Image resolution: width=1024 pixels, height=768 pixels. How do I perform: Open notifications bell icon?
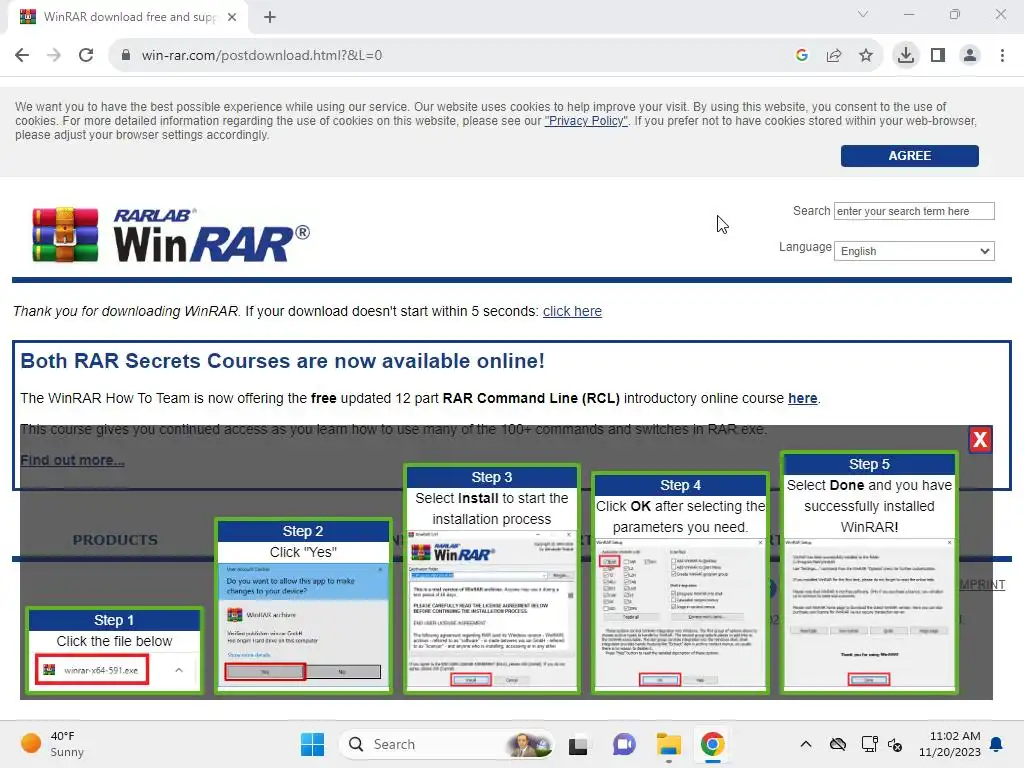[x=996, y=744]
